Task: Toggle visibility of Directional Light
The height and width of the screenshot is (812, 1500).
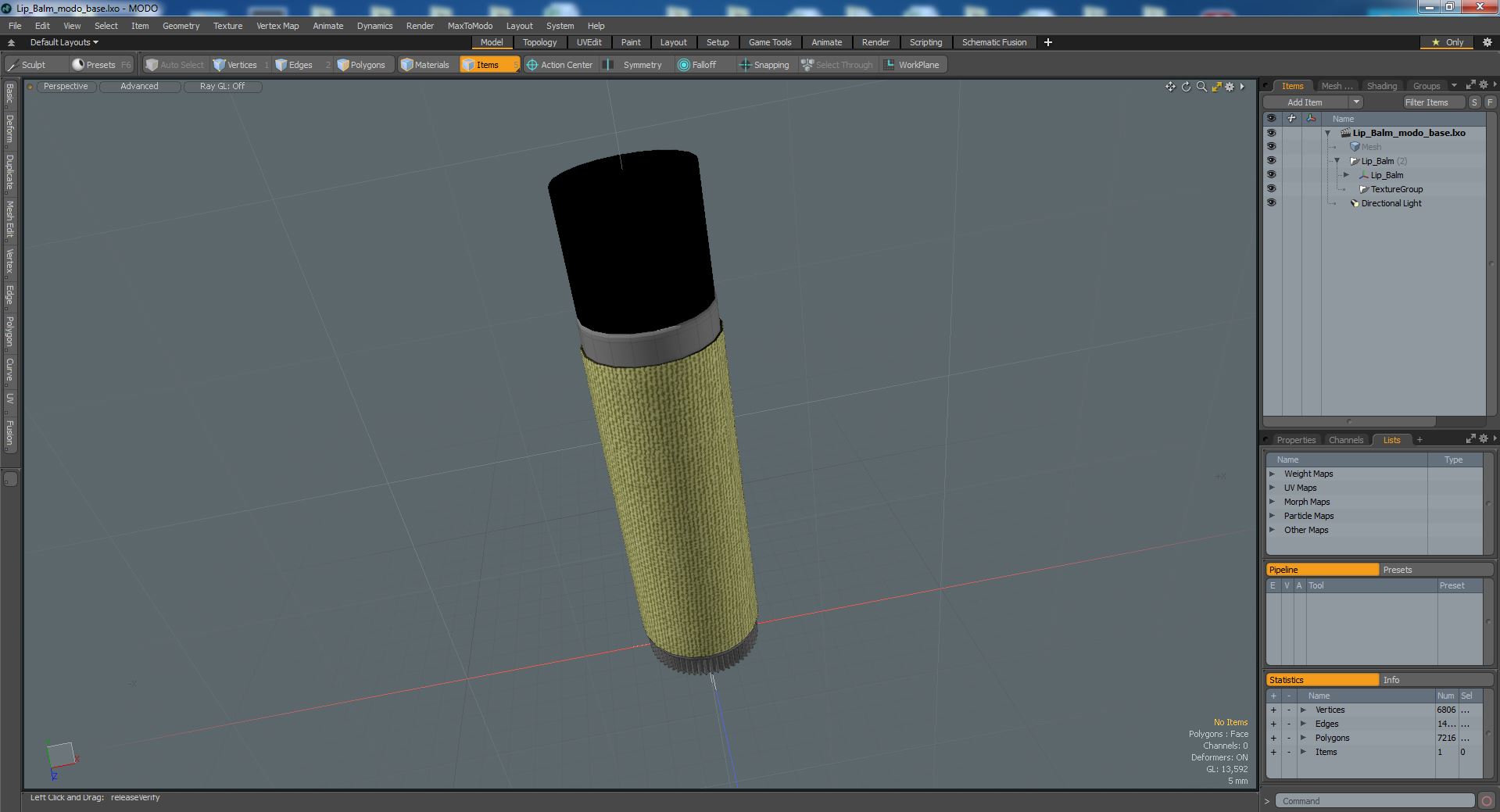Action: tap(1271, 203)
